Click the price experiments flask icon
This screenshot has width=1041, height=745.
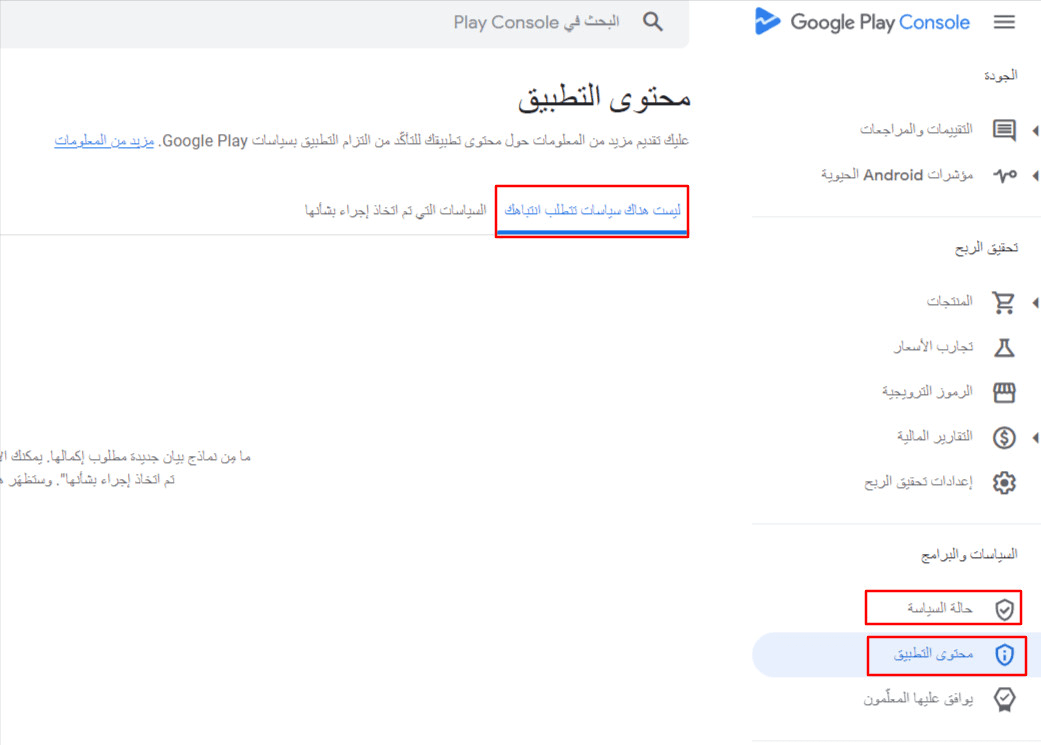pyautogui.click(x=1004, y=347)
